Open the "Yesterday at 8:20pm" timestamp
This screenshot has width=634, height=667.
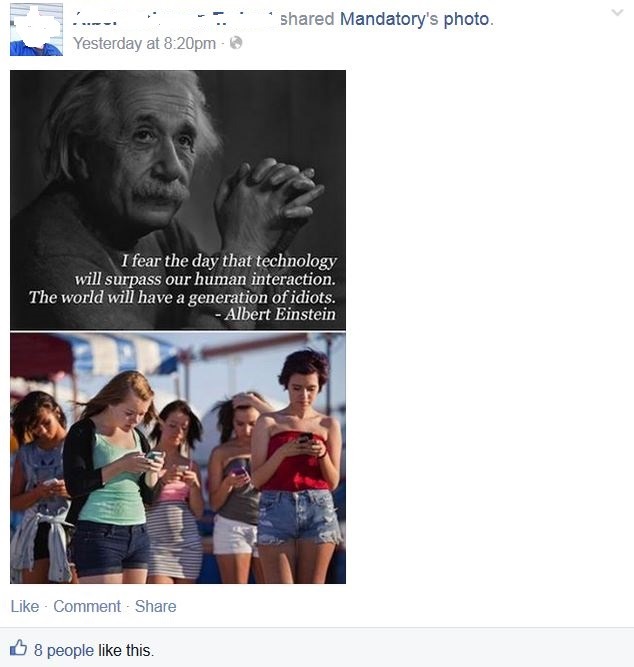[144, 43]
